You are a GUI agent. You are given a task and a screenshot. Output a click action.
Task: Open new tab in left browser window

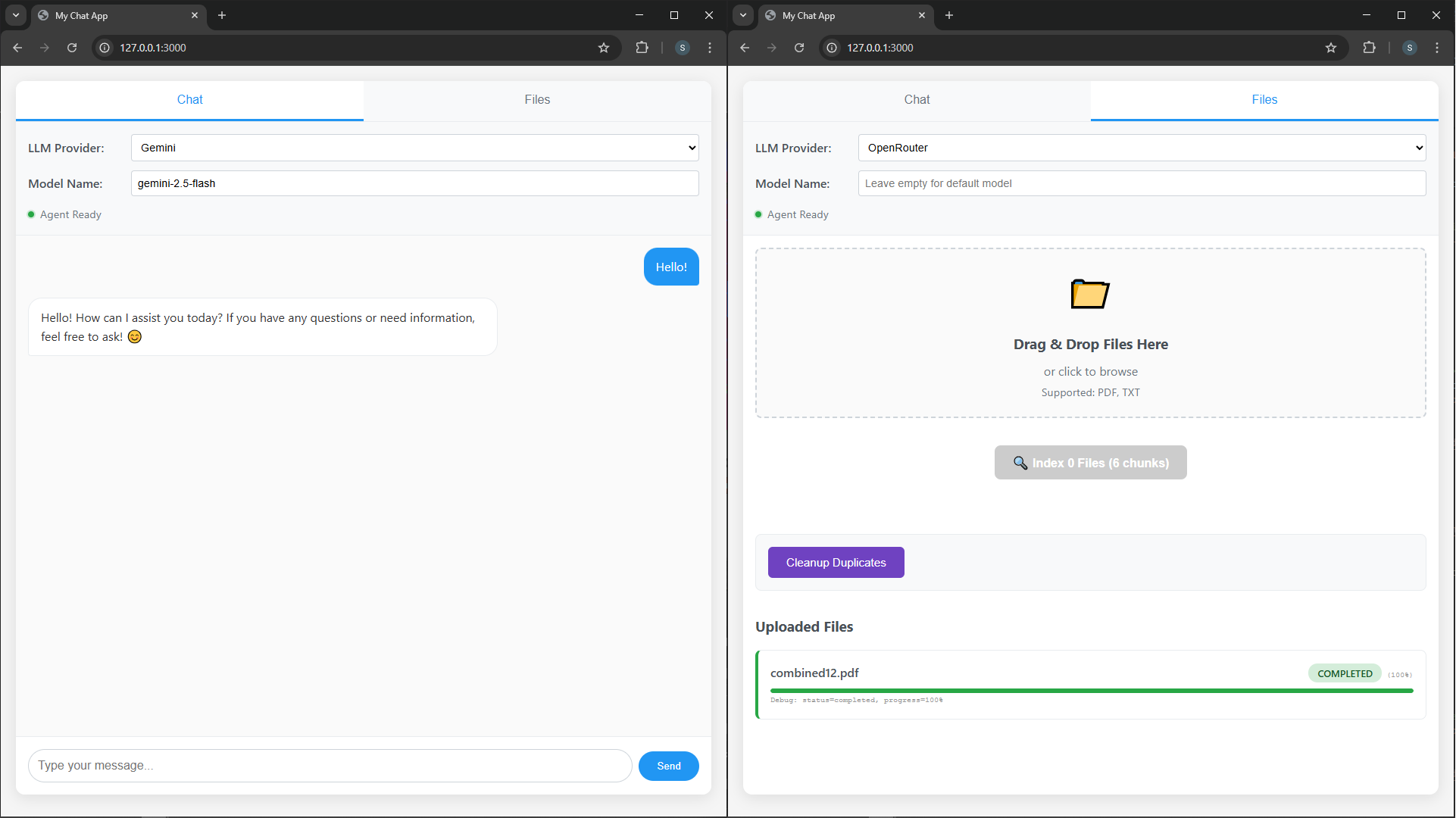(x=222, y=15)
